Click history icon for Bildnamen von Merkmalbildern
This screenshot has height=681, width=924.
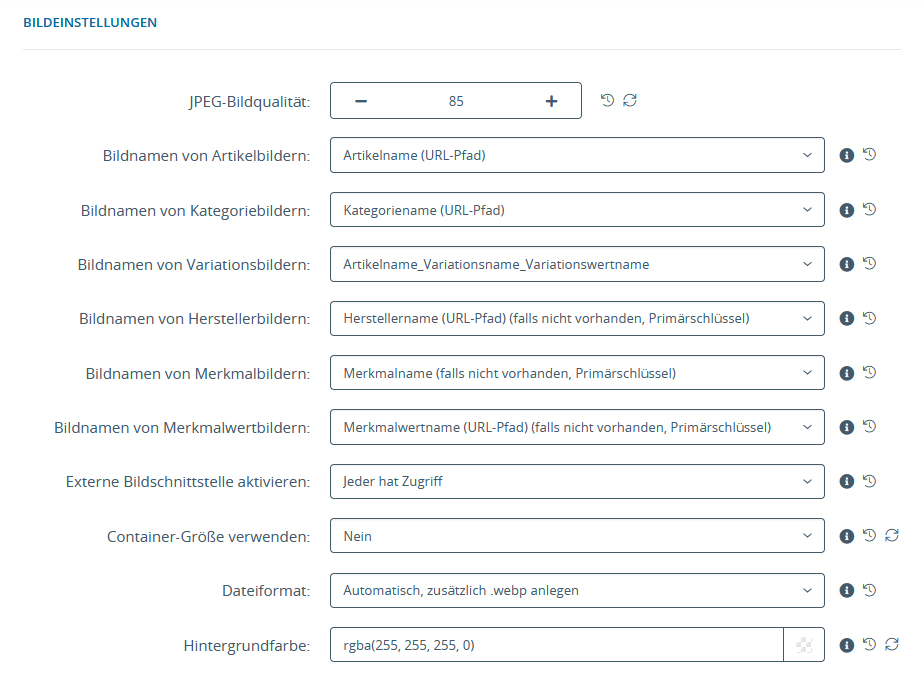point(870,372)
